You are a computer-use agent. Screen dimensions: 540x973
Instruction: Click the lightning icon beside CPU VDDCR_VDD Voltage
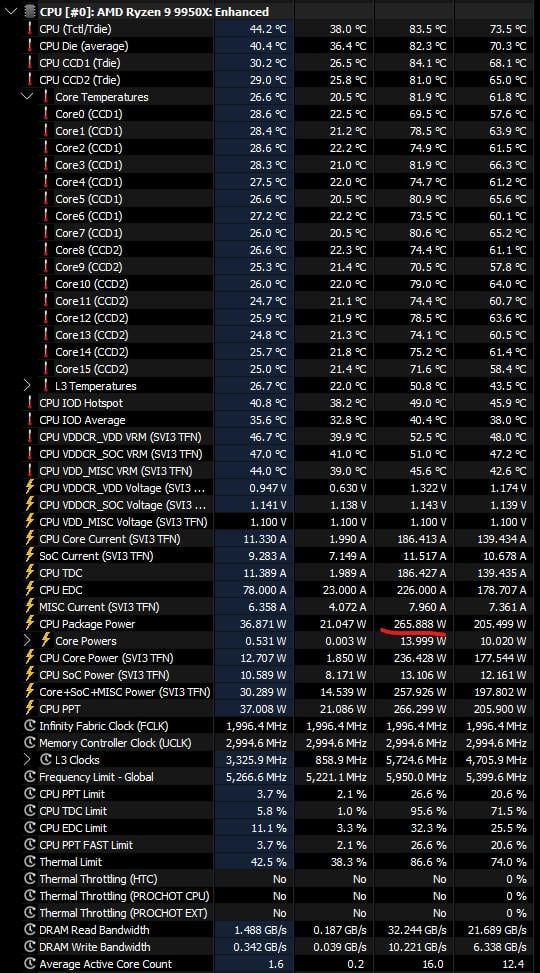tap(29, 488)
